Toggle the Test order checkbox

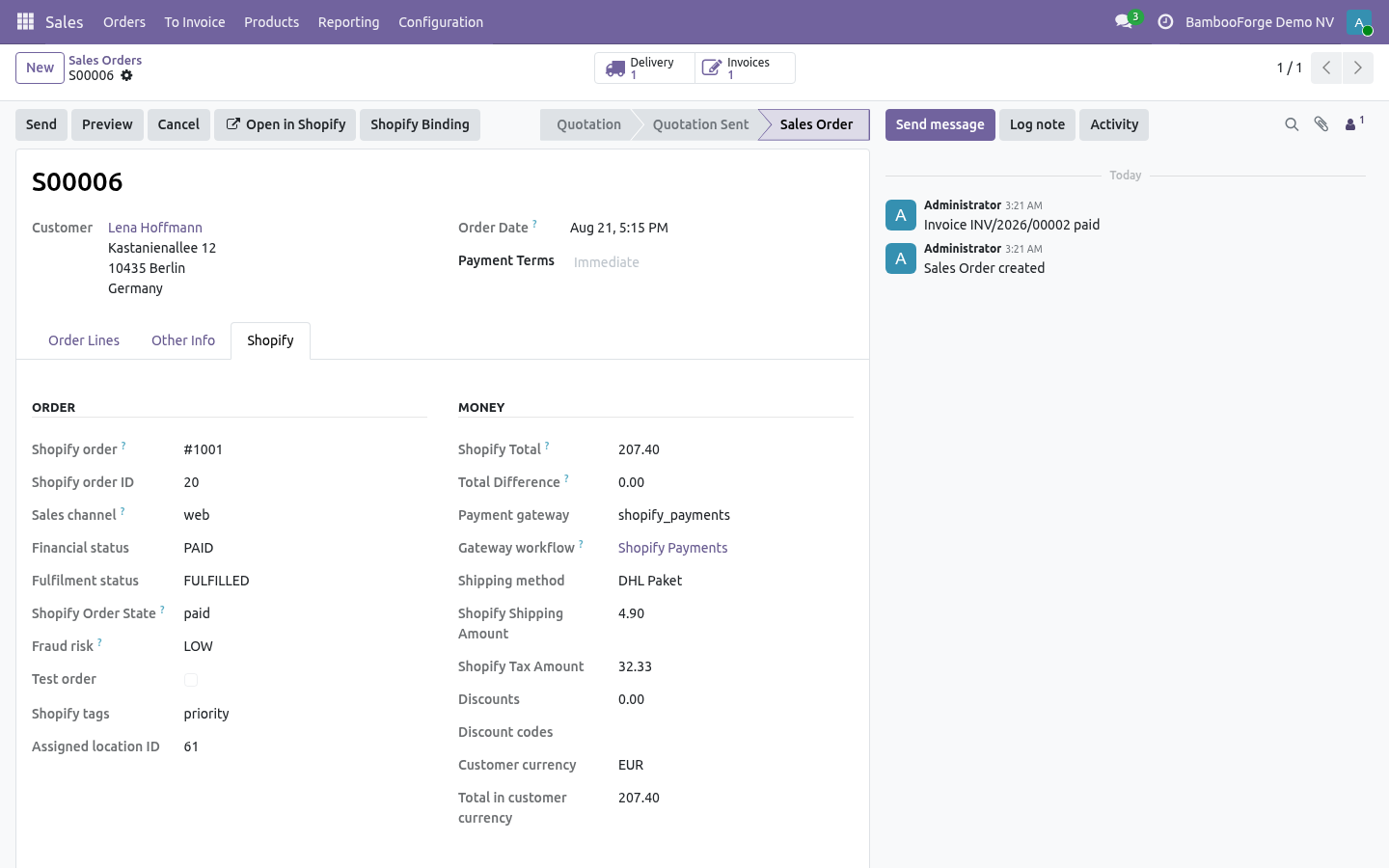tap(191, 680)
